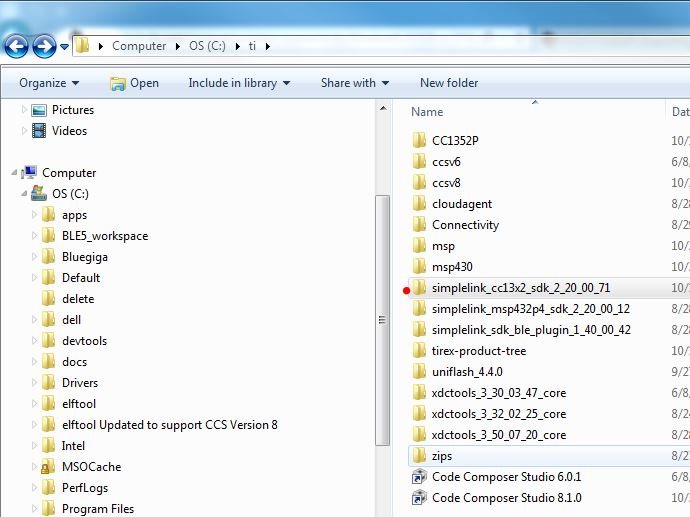
Task: Click the uniflash_4.4.0 folder icon
Action: pos(419,372)
